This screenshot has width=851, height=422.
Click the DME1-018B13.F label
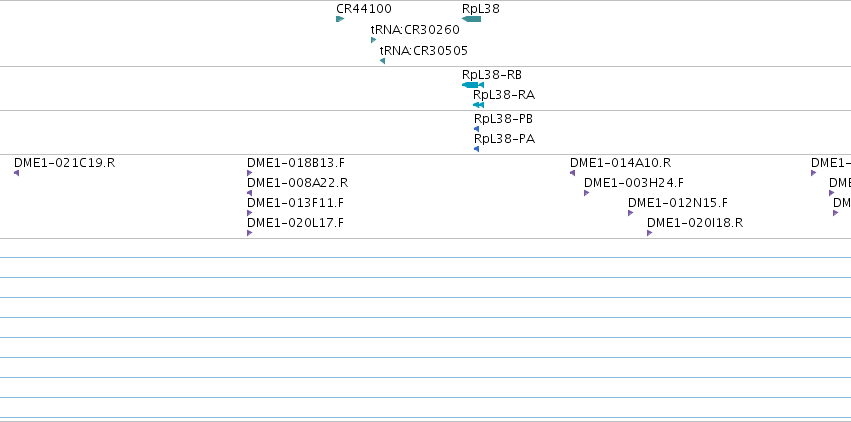click(x=296, y=163)
